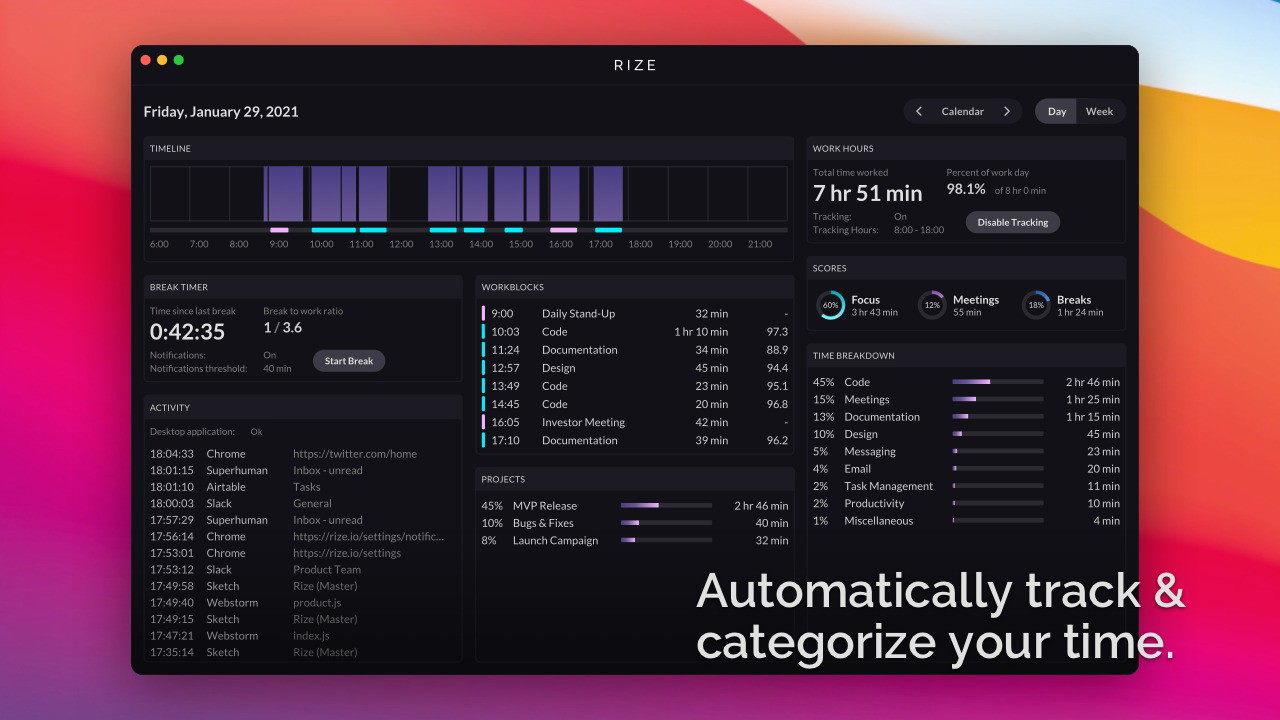Disable tracking in Work Hours panel
This screenshot has height=720, width=1280.
pos(1012,222)
